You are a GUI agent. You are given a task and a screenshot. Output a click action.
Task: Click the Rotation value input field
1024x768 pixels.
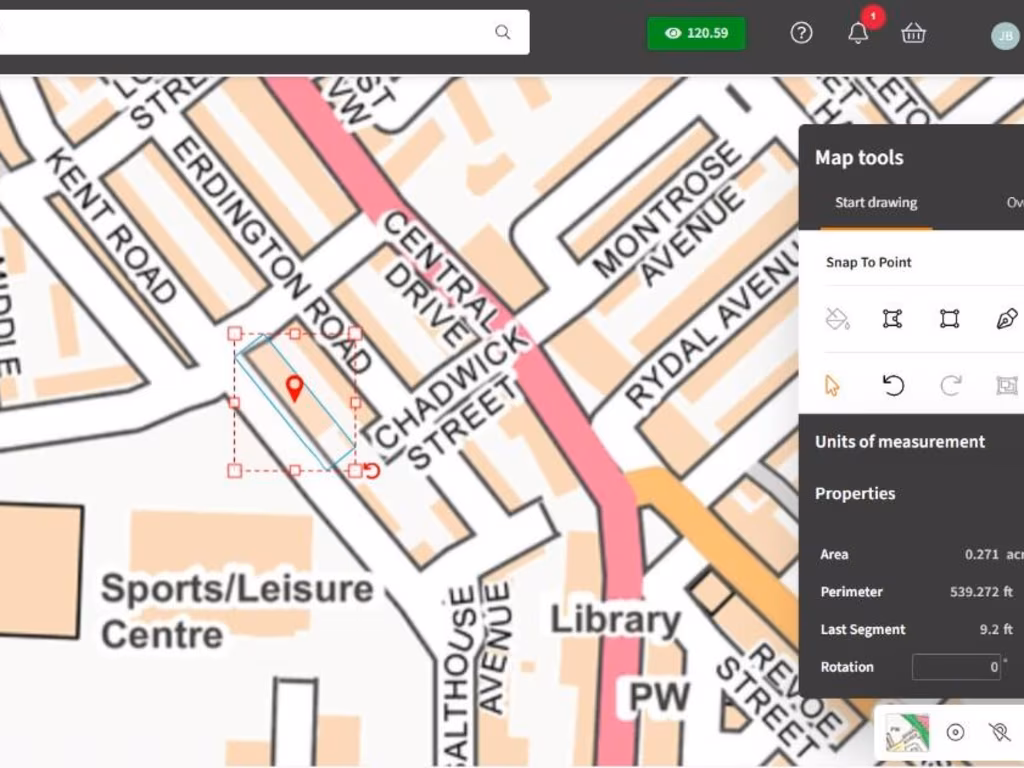[956, 667]
